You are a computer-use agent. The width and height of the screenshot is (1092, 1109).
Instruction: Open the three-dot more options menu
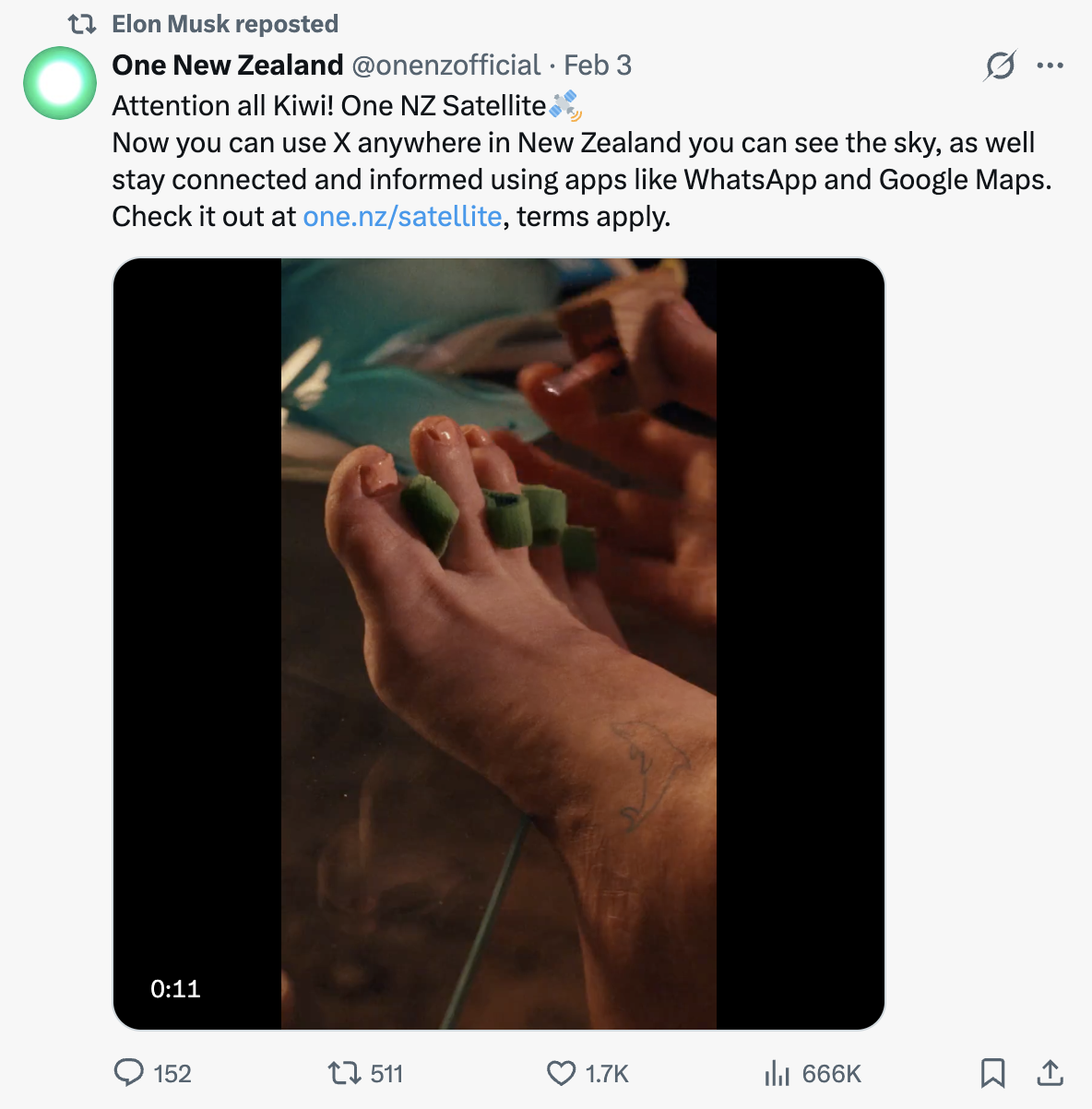tap(1050, 66)
